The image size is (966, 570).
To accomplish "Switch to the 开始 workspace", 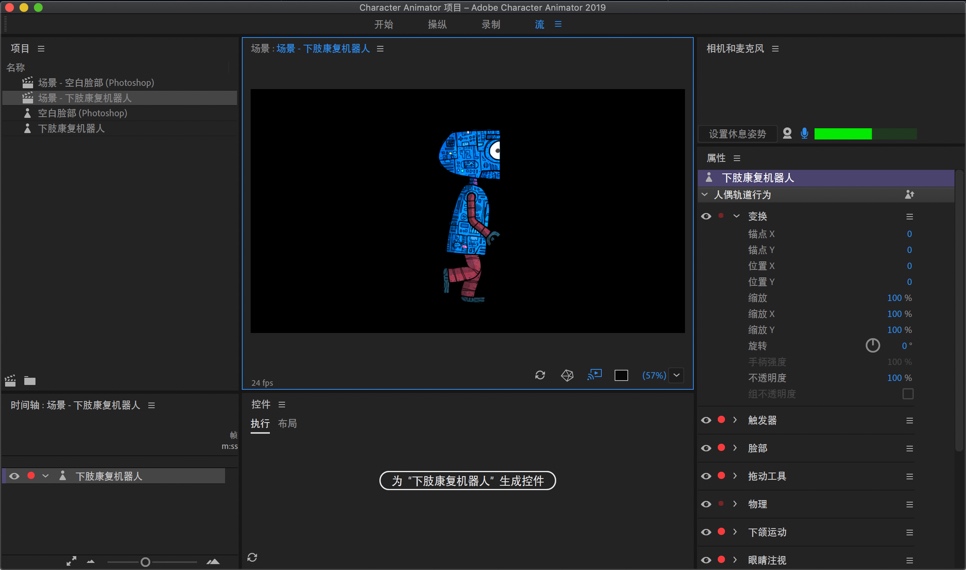I will point(384,24).
